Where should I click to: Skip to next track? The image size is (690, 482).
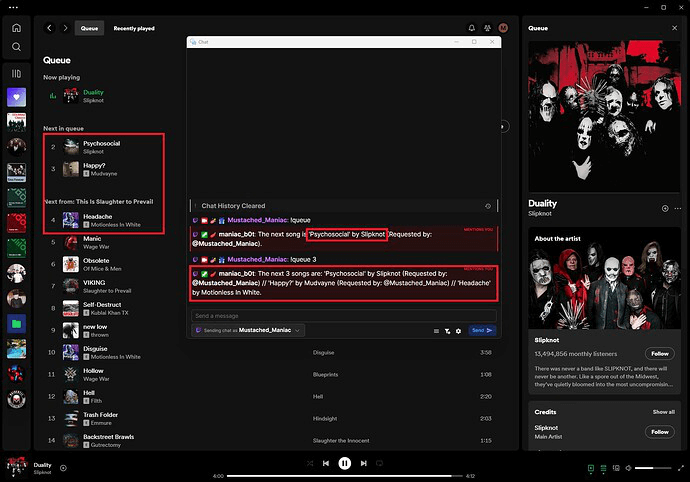point(363,463)
